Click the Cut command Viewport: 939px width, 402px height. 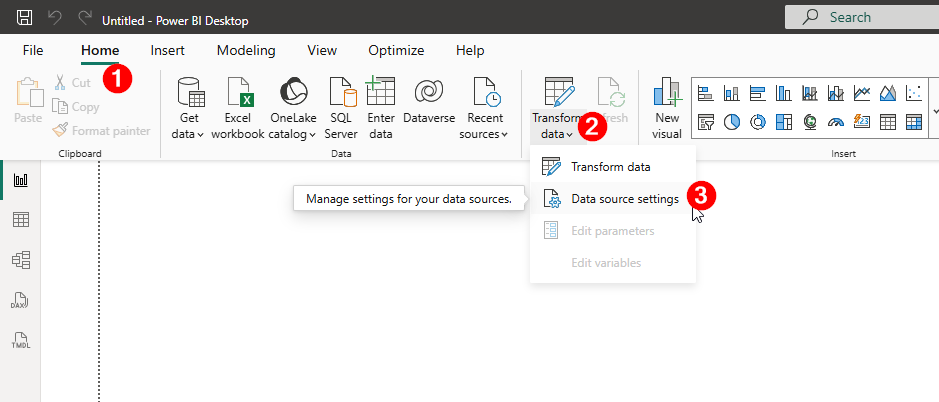[71, 82]
